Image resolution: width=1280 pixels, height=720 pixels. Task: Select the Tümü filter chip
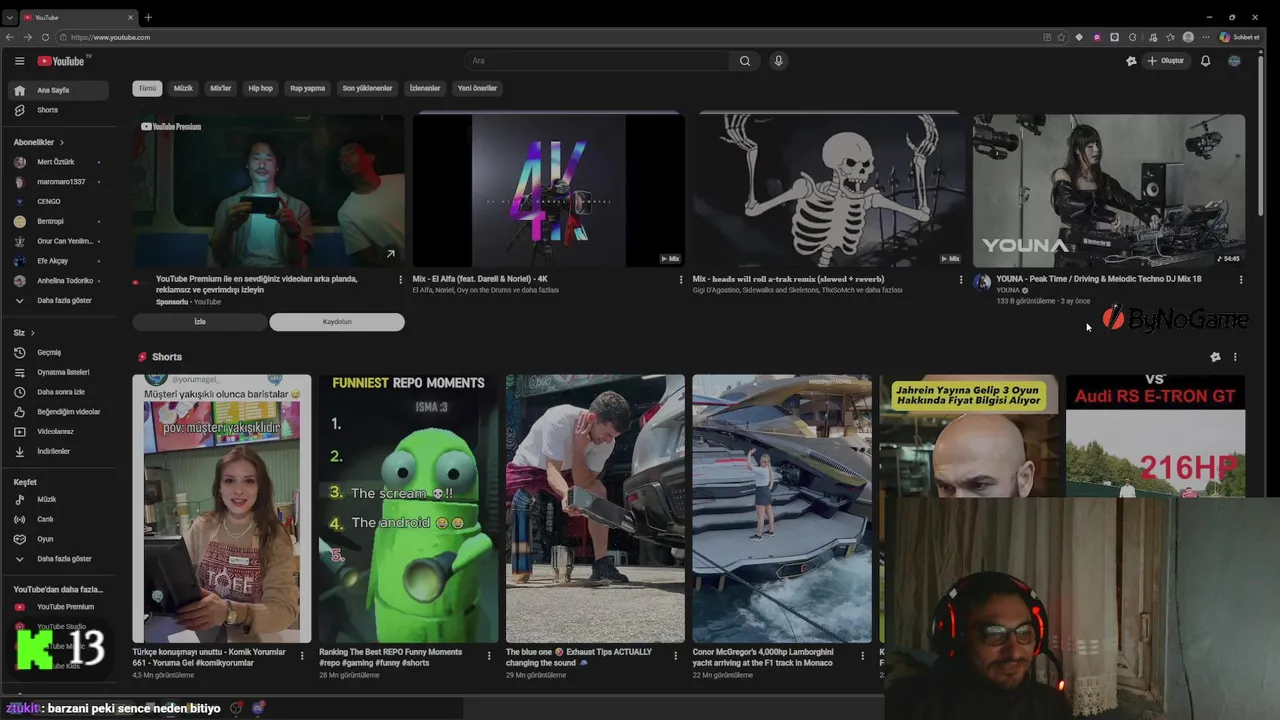tap(147, 88)
